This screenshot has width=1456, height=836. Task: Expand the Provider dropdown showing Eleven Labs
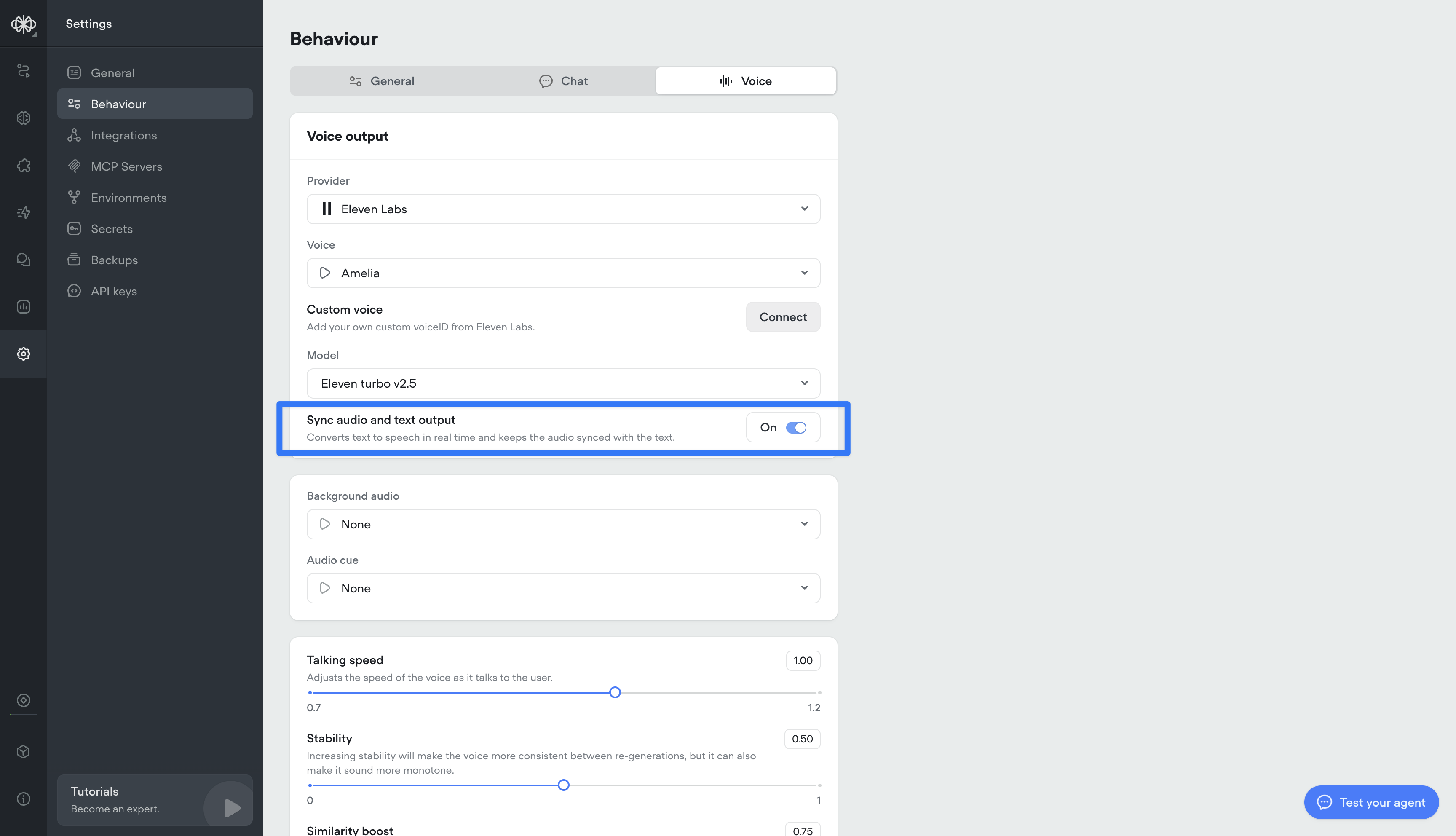click(x=563, y=209)
